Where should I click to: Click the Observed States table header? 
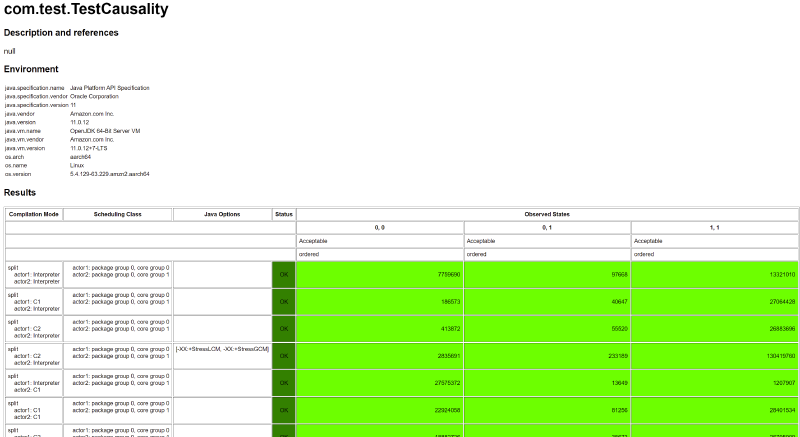[547, 214]
